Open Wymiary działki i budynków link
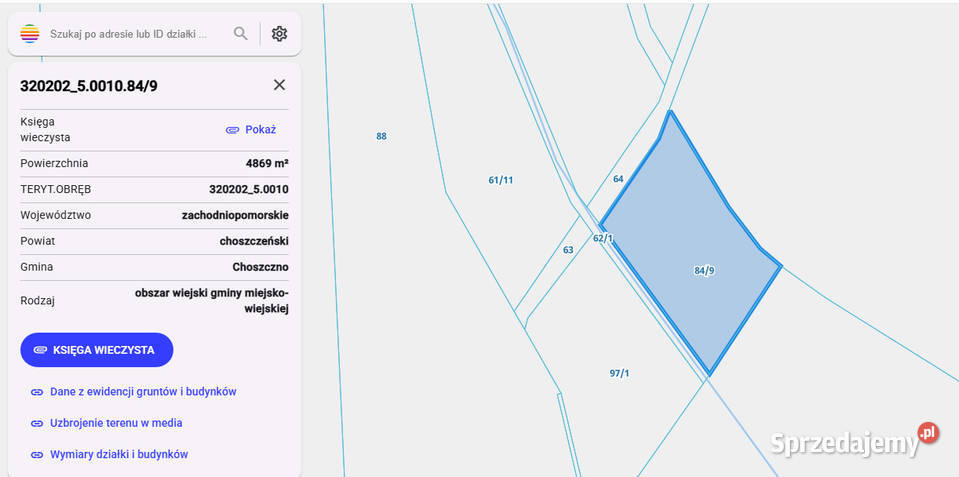 [x=119, y=454]
